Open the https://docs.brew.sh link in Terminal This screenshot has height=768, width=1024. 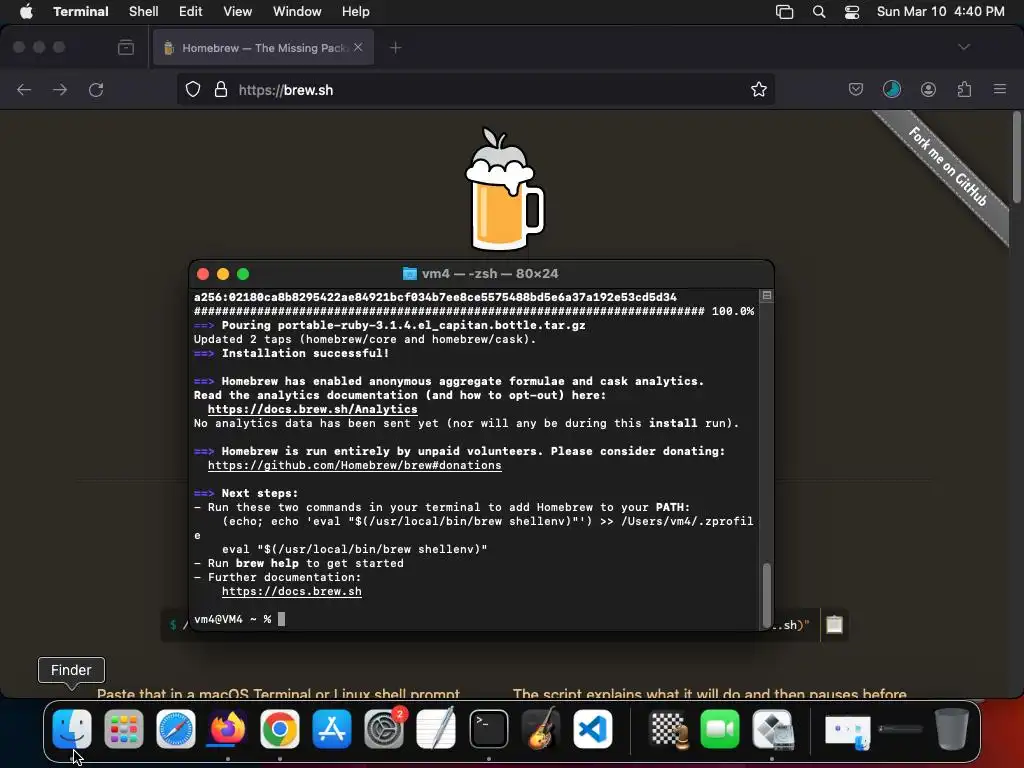coord(291,592)
